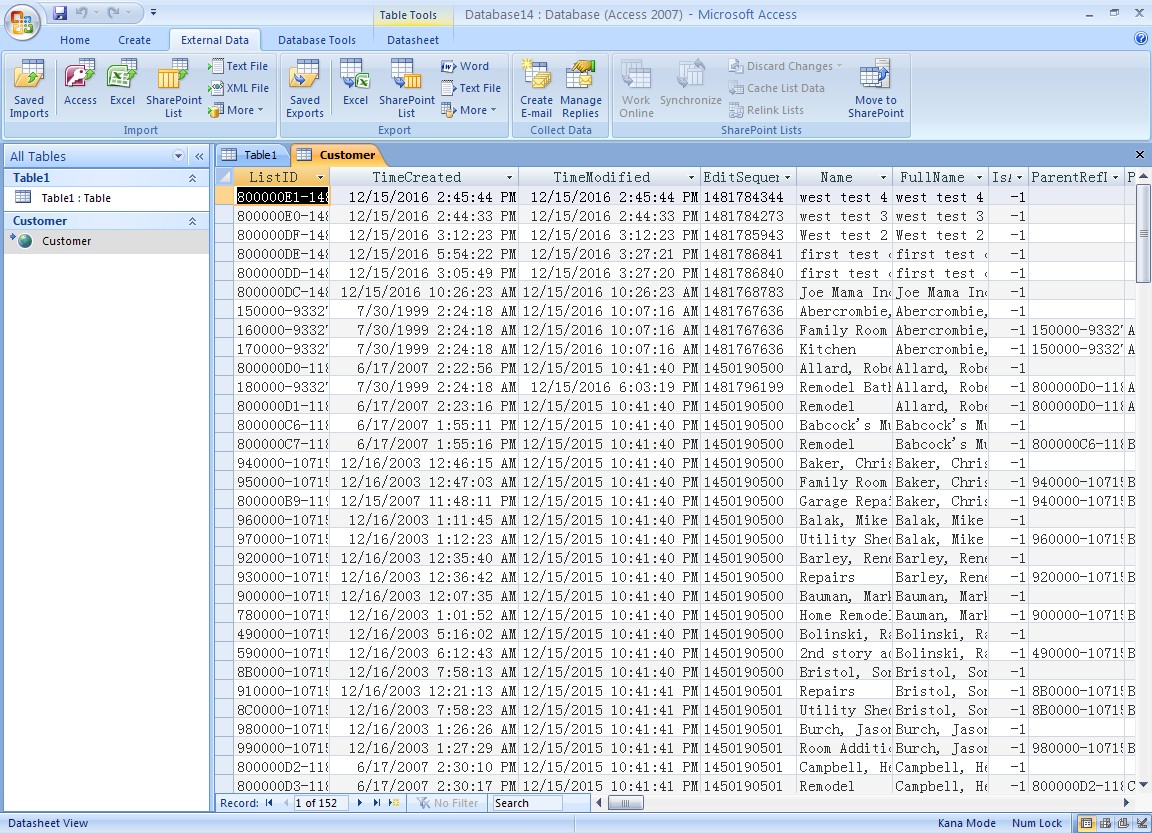Switch to PivotTable View via status bar icon
Screen dimensions: 1152x833
pos(1105,823)
